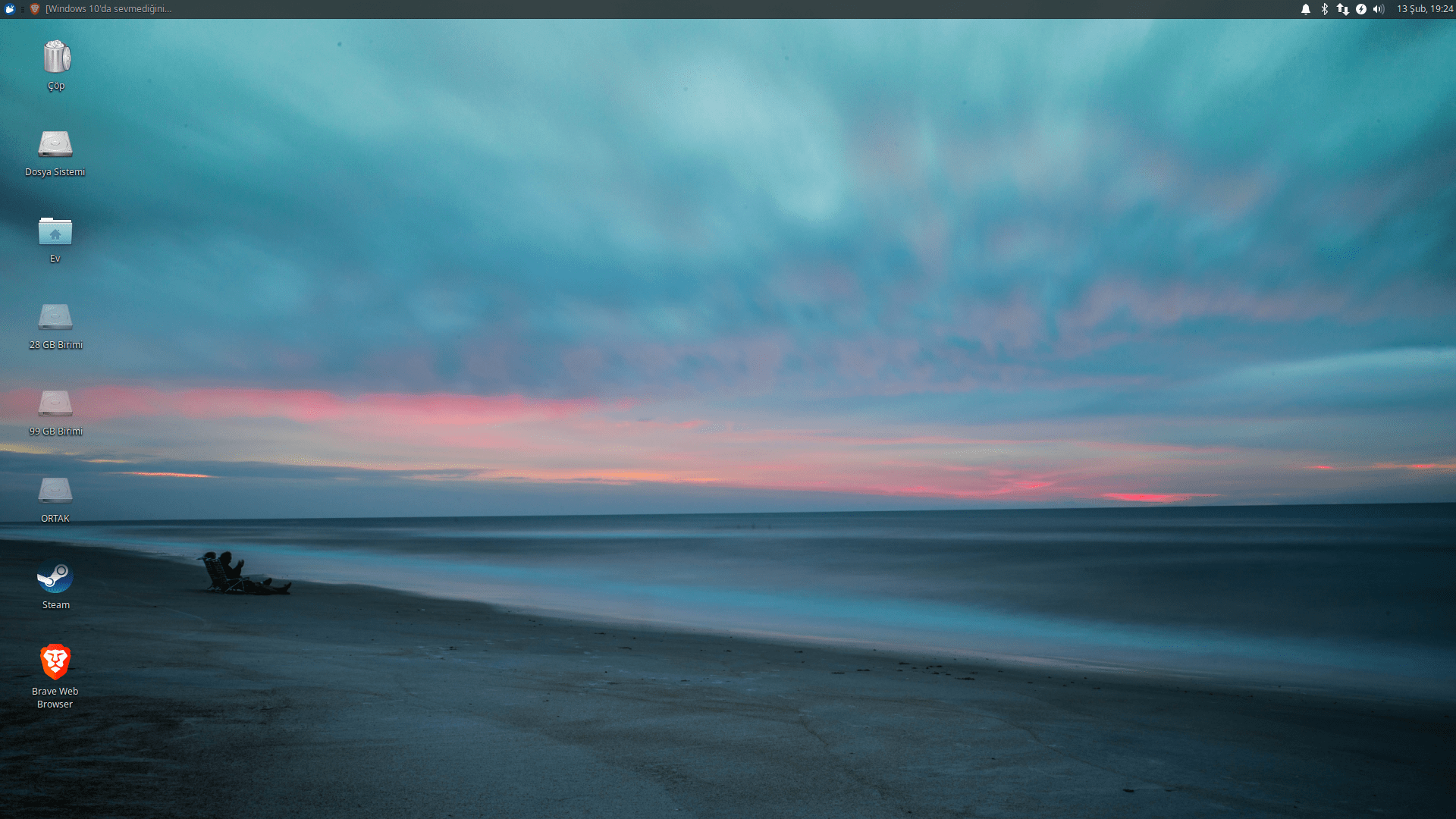Open Dosya Sistemi drive icon

pyautogui.click(x=55, y=144)
